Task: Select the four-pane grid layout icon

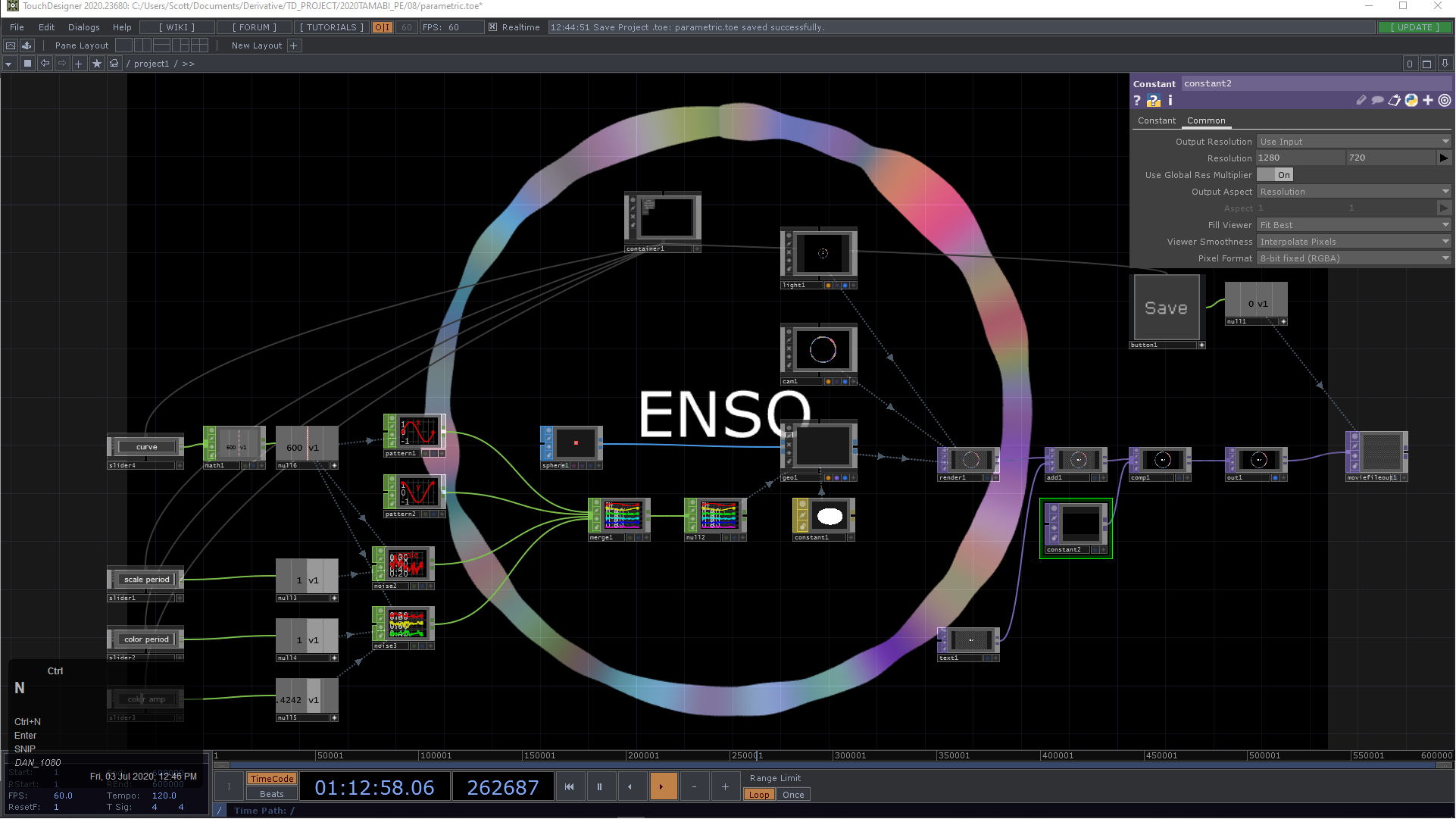Action: coord(199,45)
